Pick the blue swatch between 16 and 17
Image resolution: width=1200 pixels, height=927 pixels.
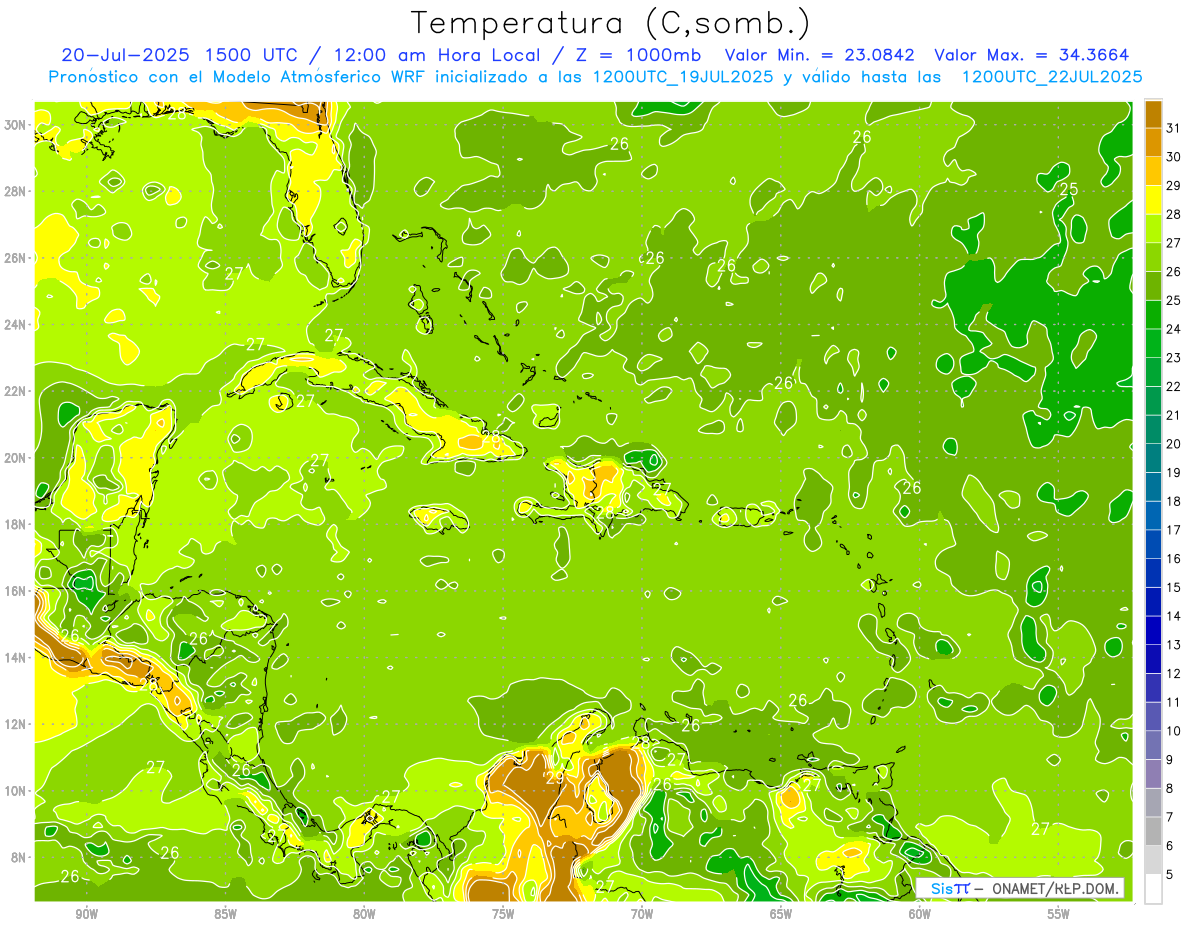point(1153,544)
